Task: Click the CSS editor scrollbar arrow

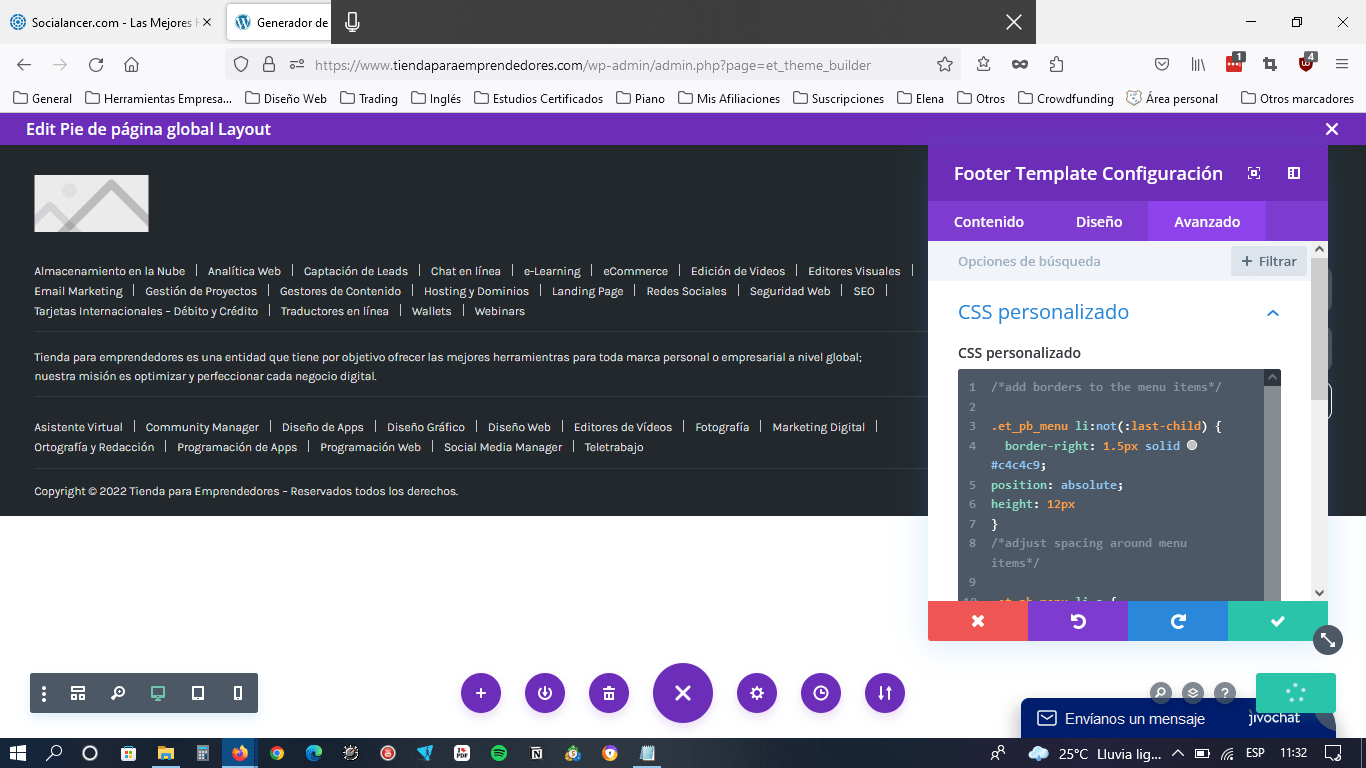Action: pos(1272,377)
